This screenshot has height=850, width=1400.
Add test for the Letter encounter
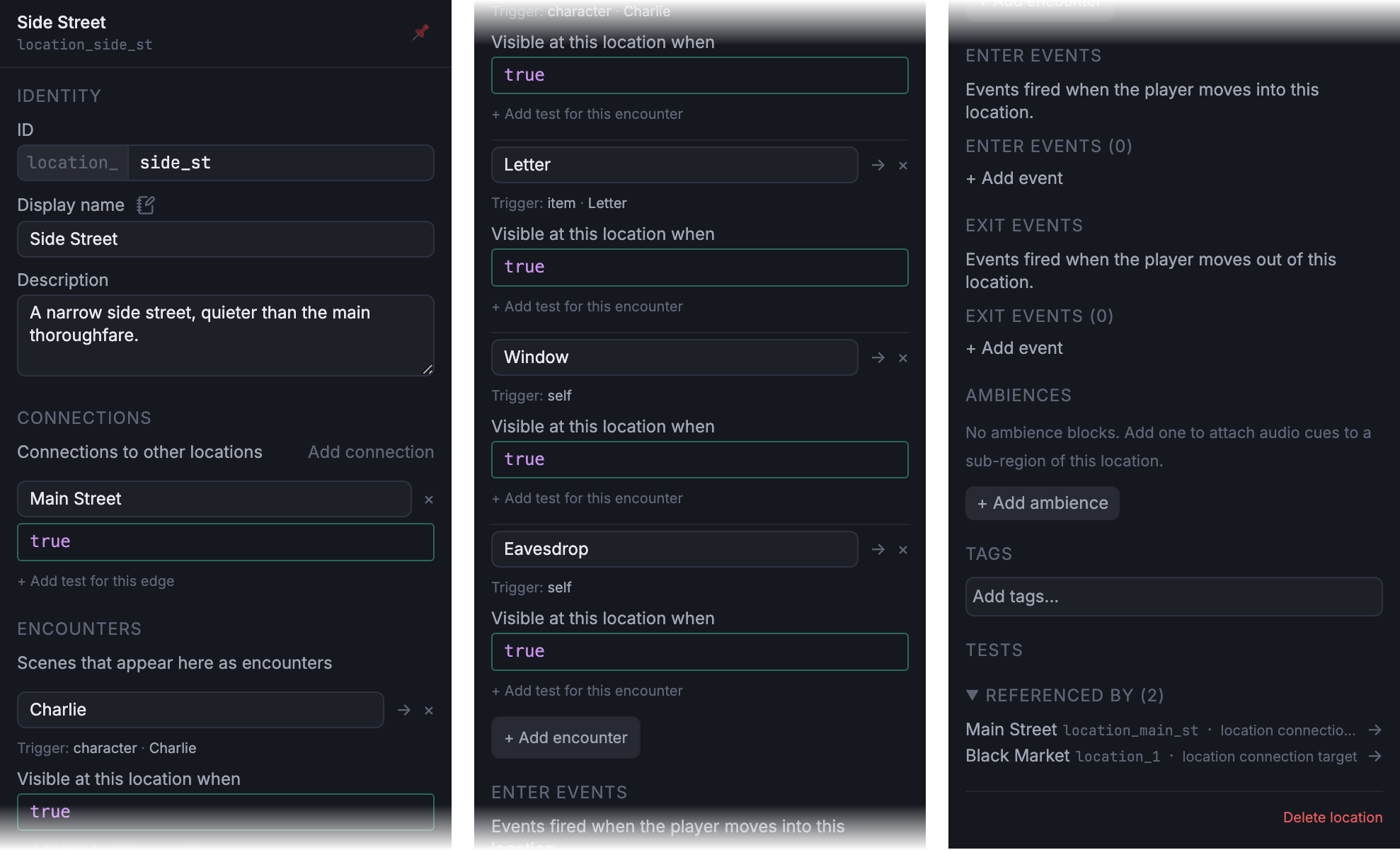[587, 306]
